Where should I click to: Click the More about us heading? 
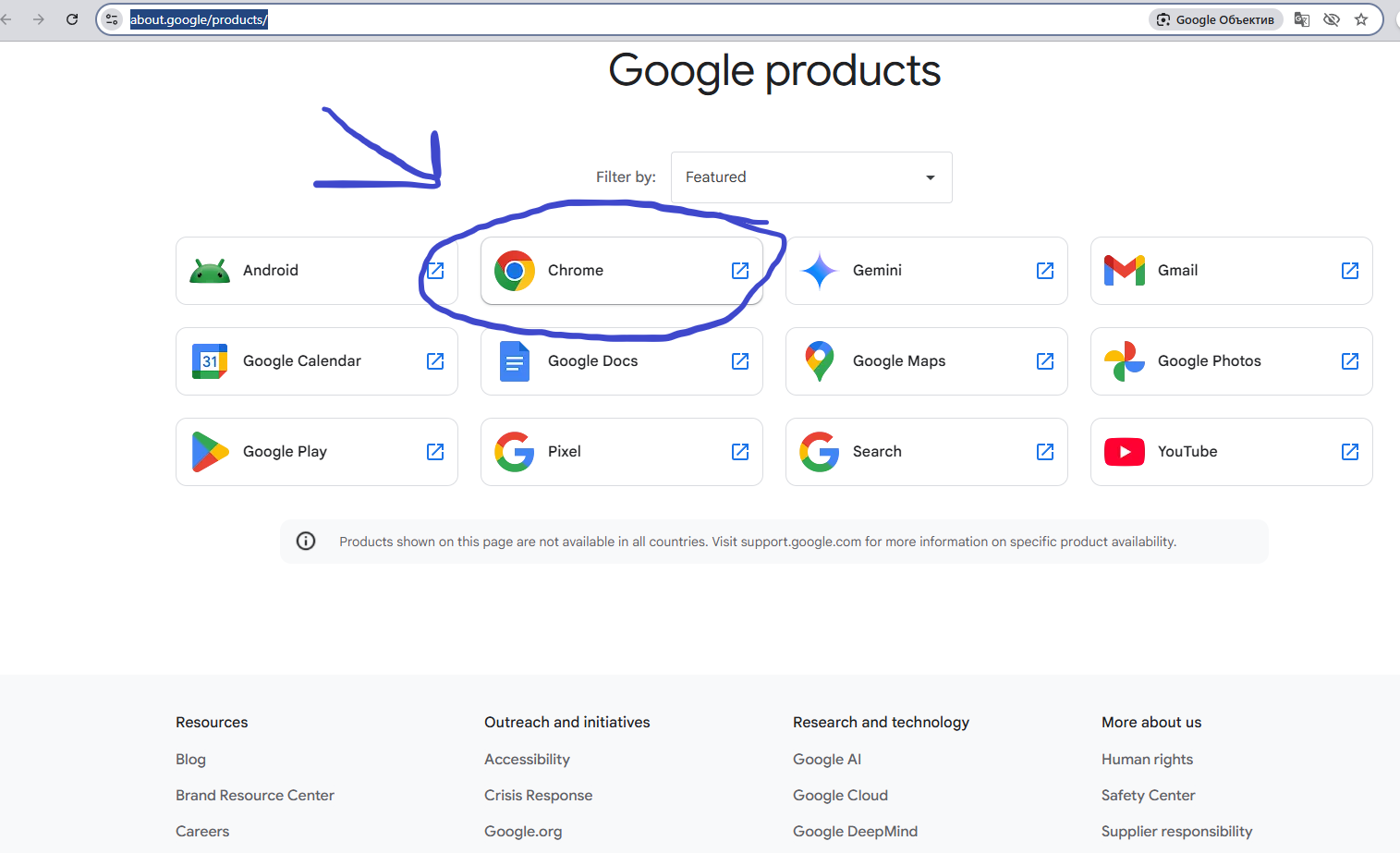[x=1151, y=723]
